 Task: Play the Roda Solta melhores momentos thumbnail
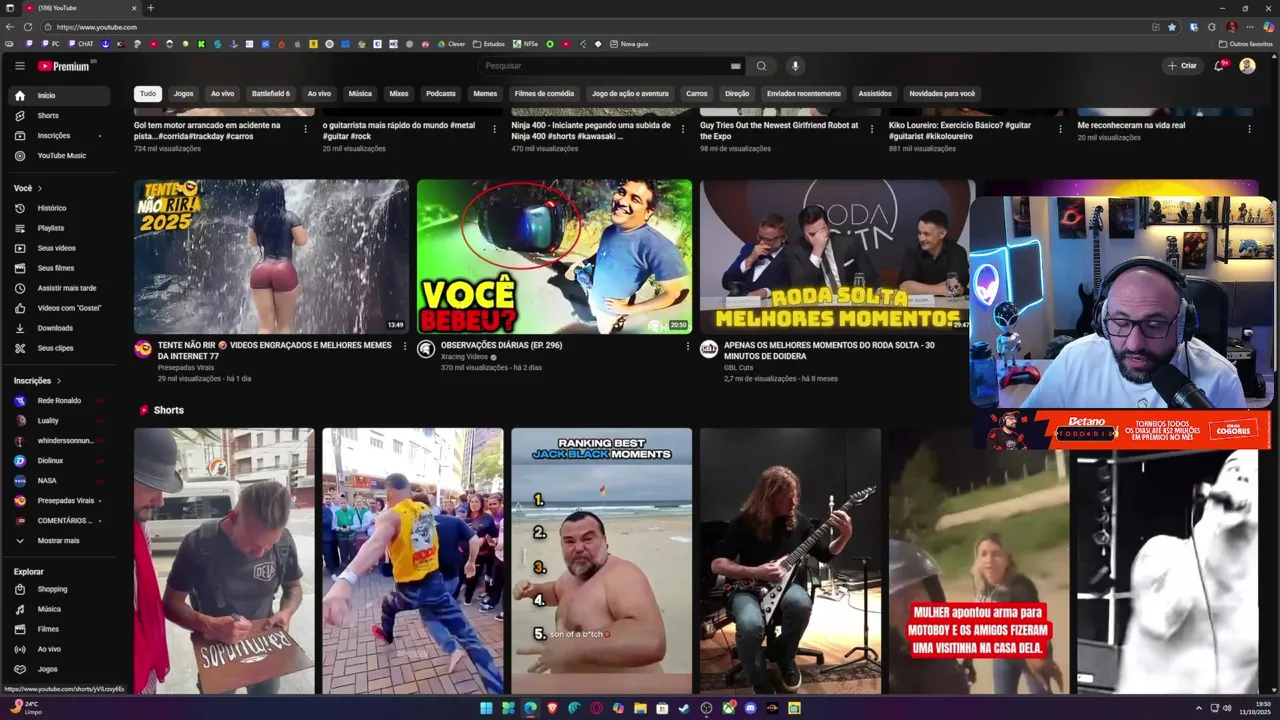[836, 257]
